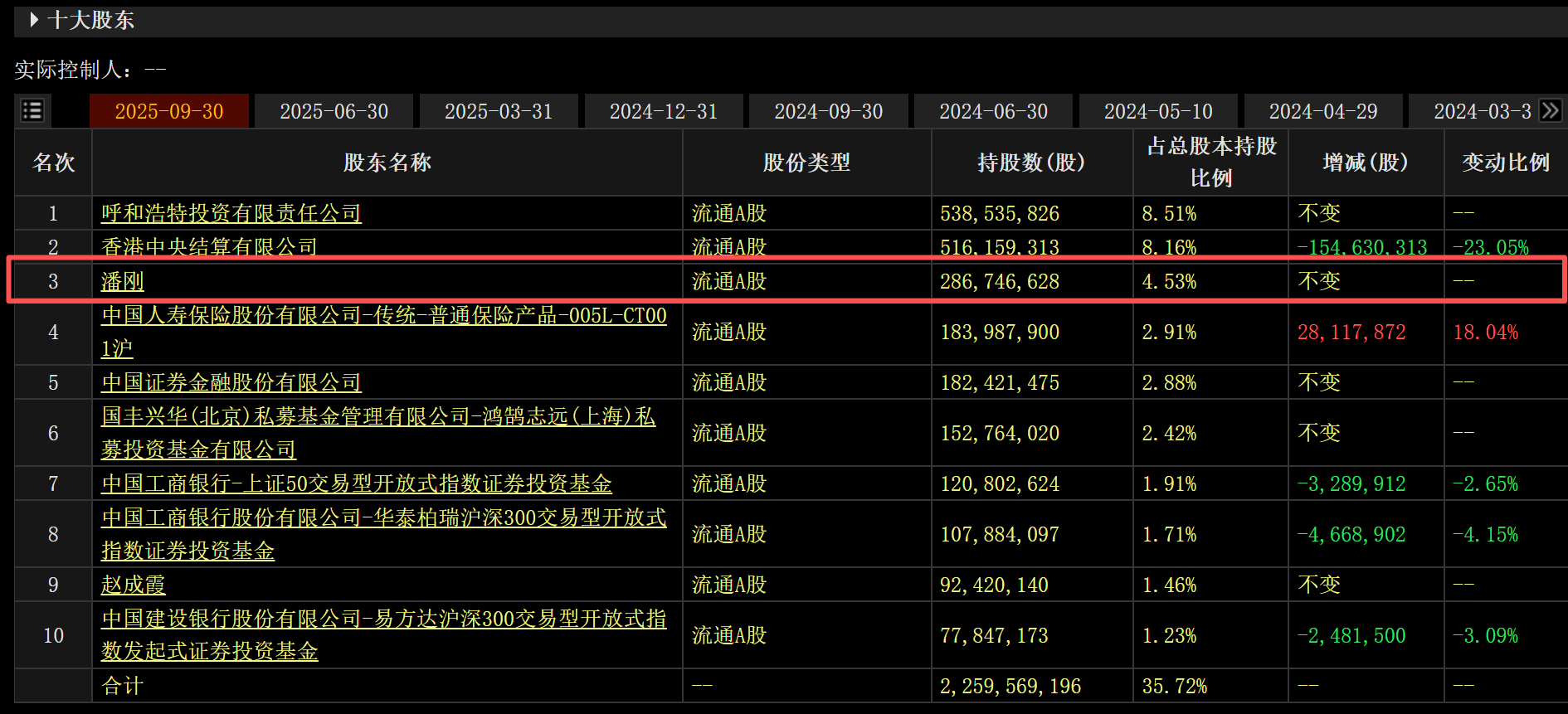
Task: Click holding value 92,420,140
Action: coord(994,585)
